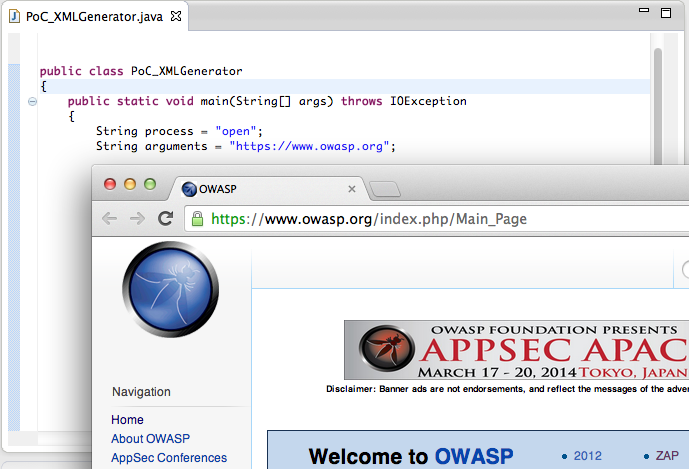Open a new browser tab

[x=385, y=189]
